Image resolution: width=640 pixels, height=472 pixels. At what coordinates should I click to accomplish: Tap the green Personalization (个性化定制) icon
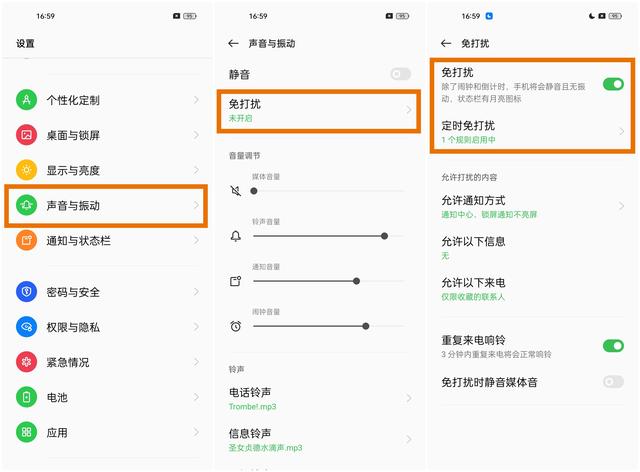(27, 100)
